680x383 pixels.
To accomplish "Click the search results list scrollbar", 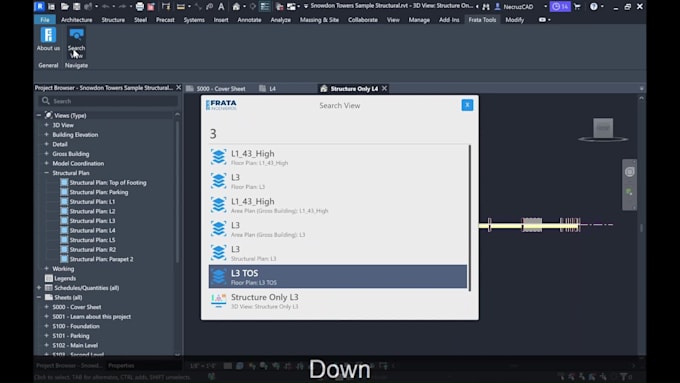I will (x=470, y=218).
